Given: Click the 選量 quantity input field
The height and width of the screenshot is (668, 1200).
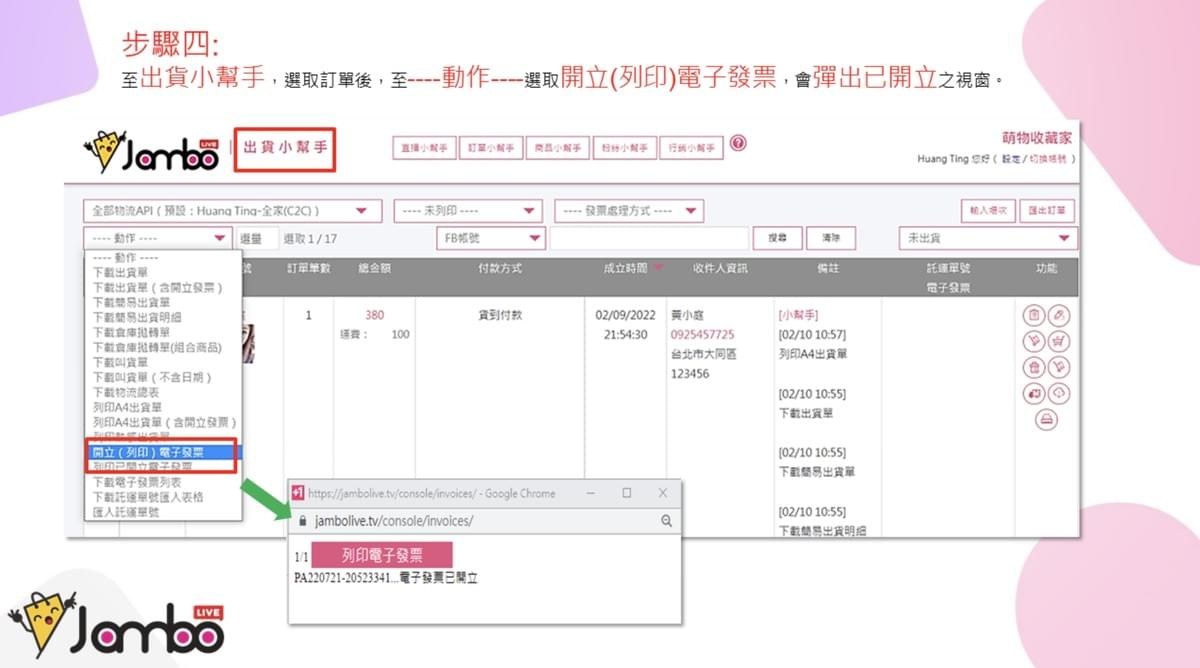Looking at the screenshot, I should [258, 238].
